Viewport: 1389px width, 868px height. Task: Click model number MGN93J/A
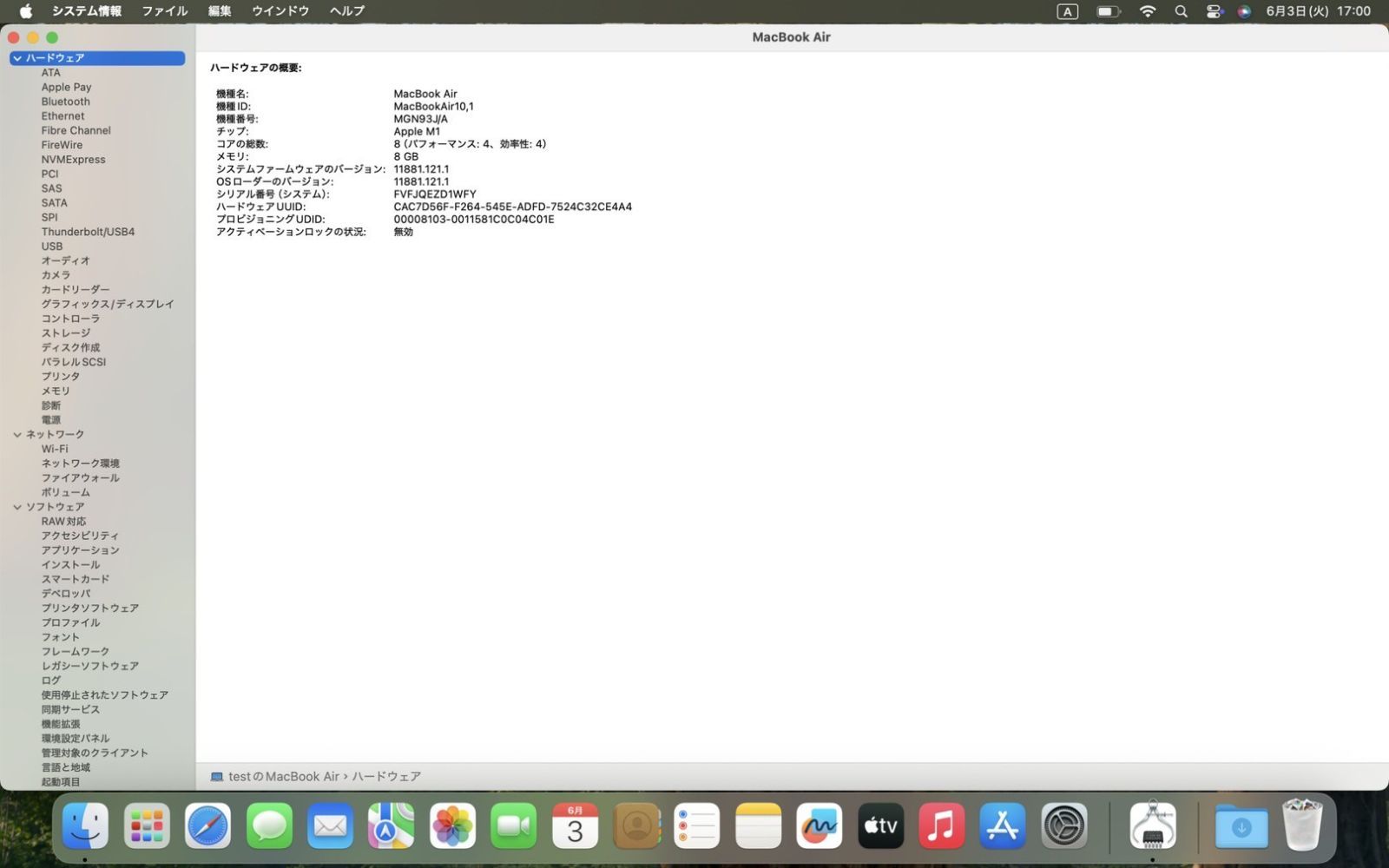(421, 119)
